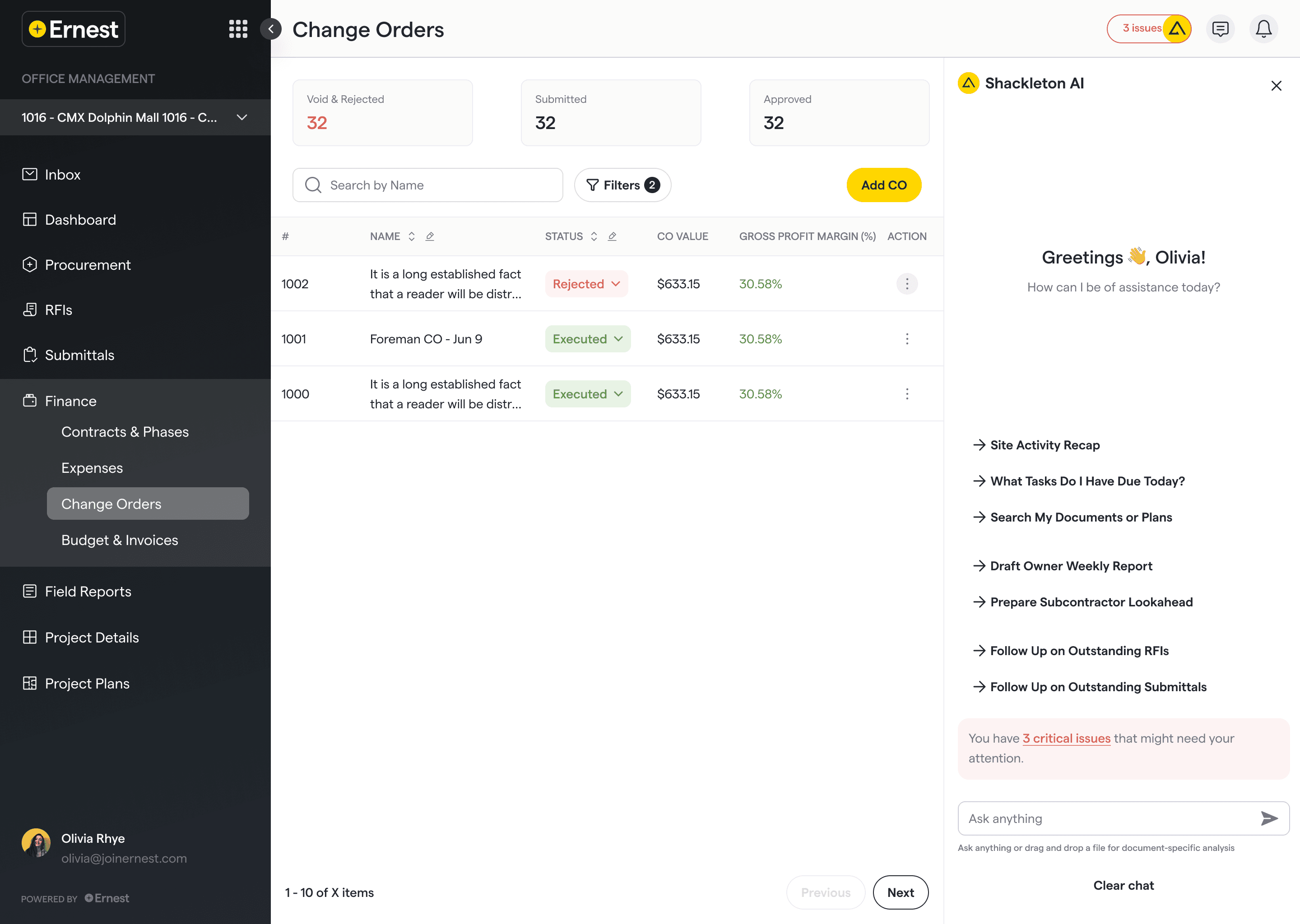The image size is (1300, 924).
Task: Open the Filters button with 2 badge
Action: [x=622, y=185]
